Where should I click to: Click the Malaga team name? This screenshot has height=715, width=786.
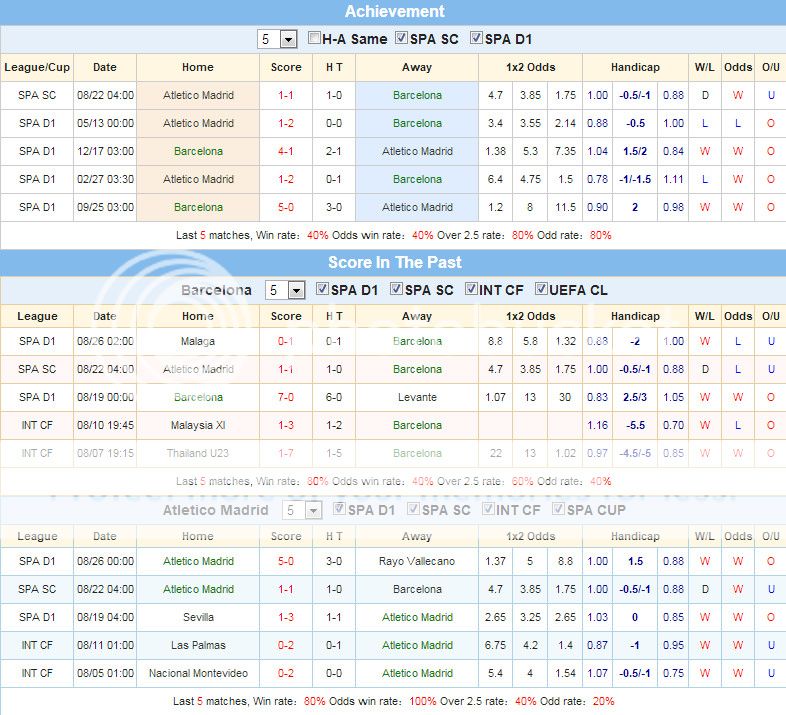click(198, 341)
